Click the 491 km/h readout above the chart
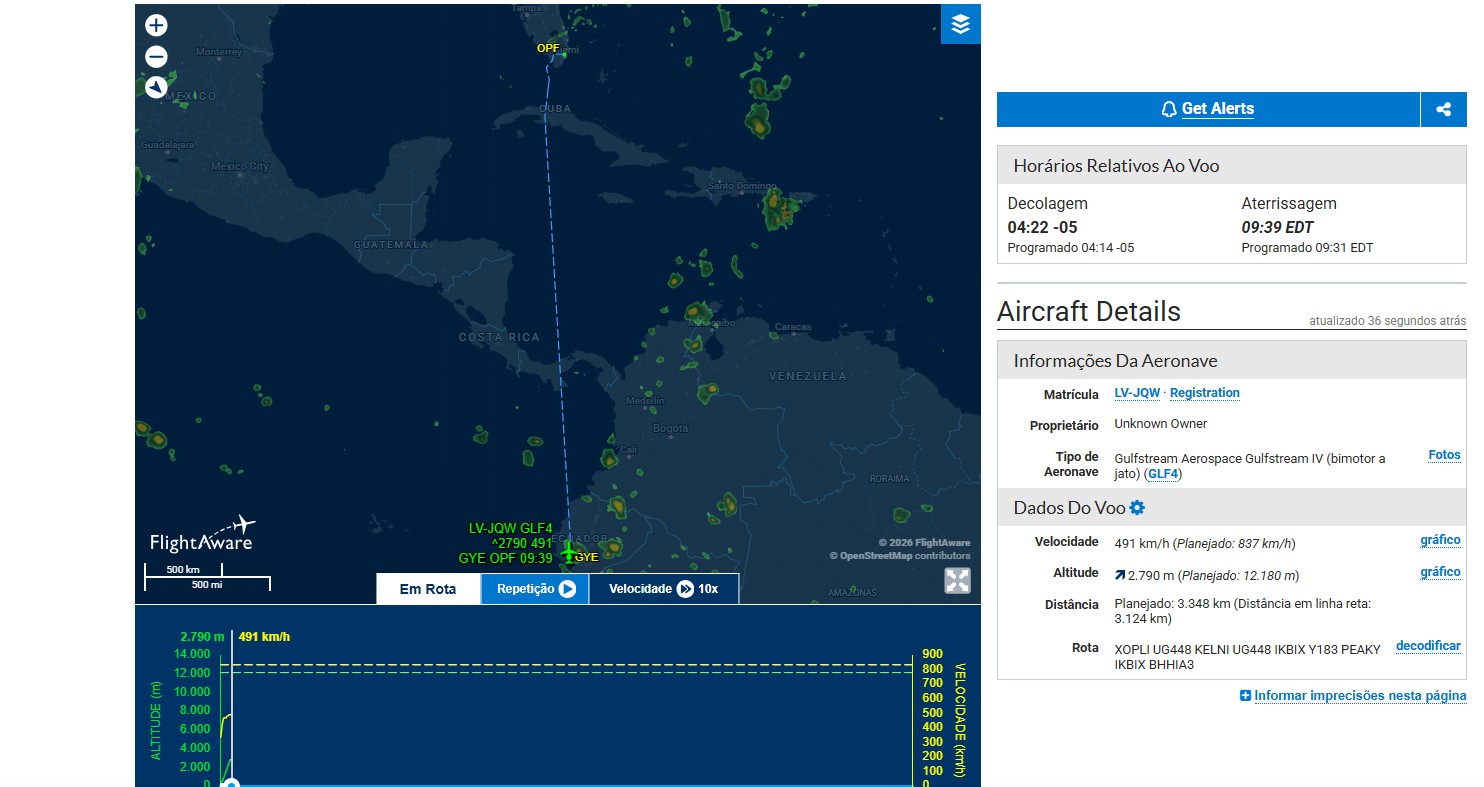The image size is (1484, 787). (264, 637)
